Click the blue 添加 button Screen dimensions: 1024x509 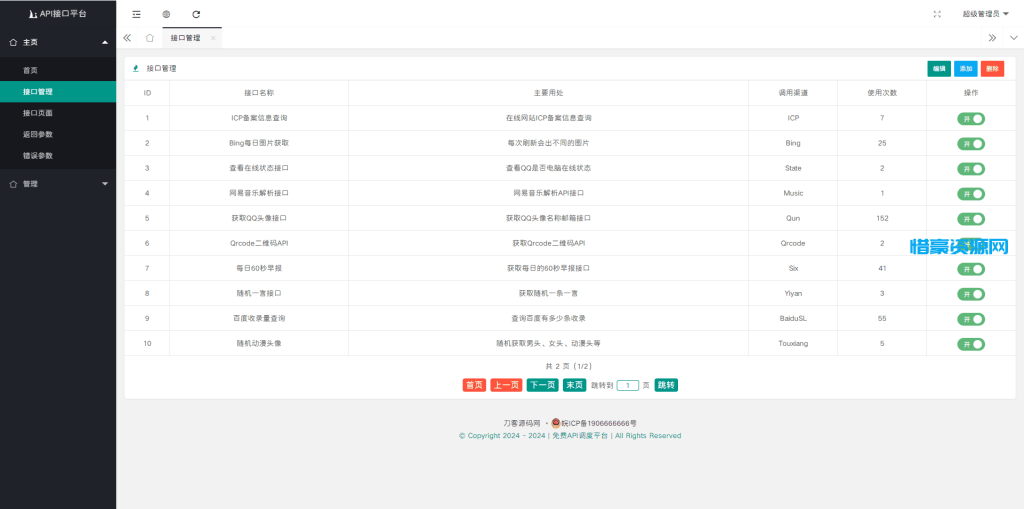[965, 69]
